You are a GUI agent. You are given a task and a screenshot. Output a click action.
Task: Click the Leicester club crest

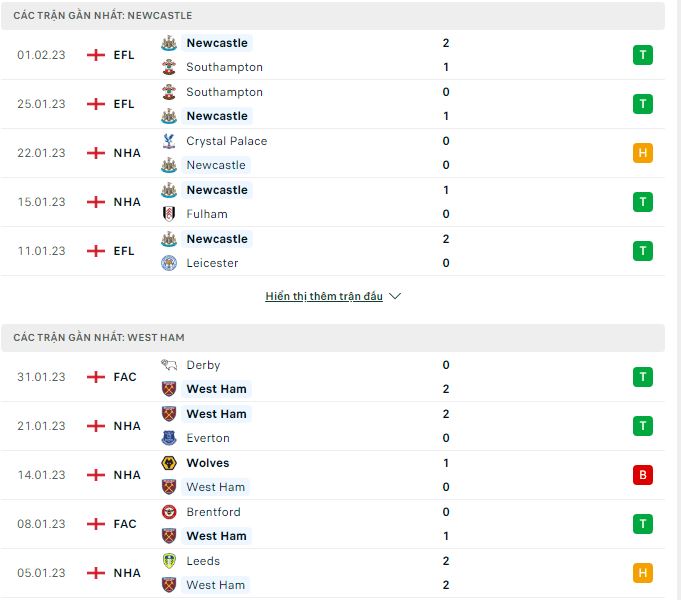point(169,263)
